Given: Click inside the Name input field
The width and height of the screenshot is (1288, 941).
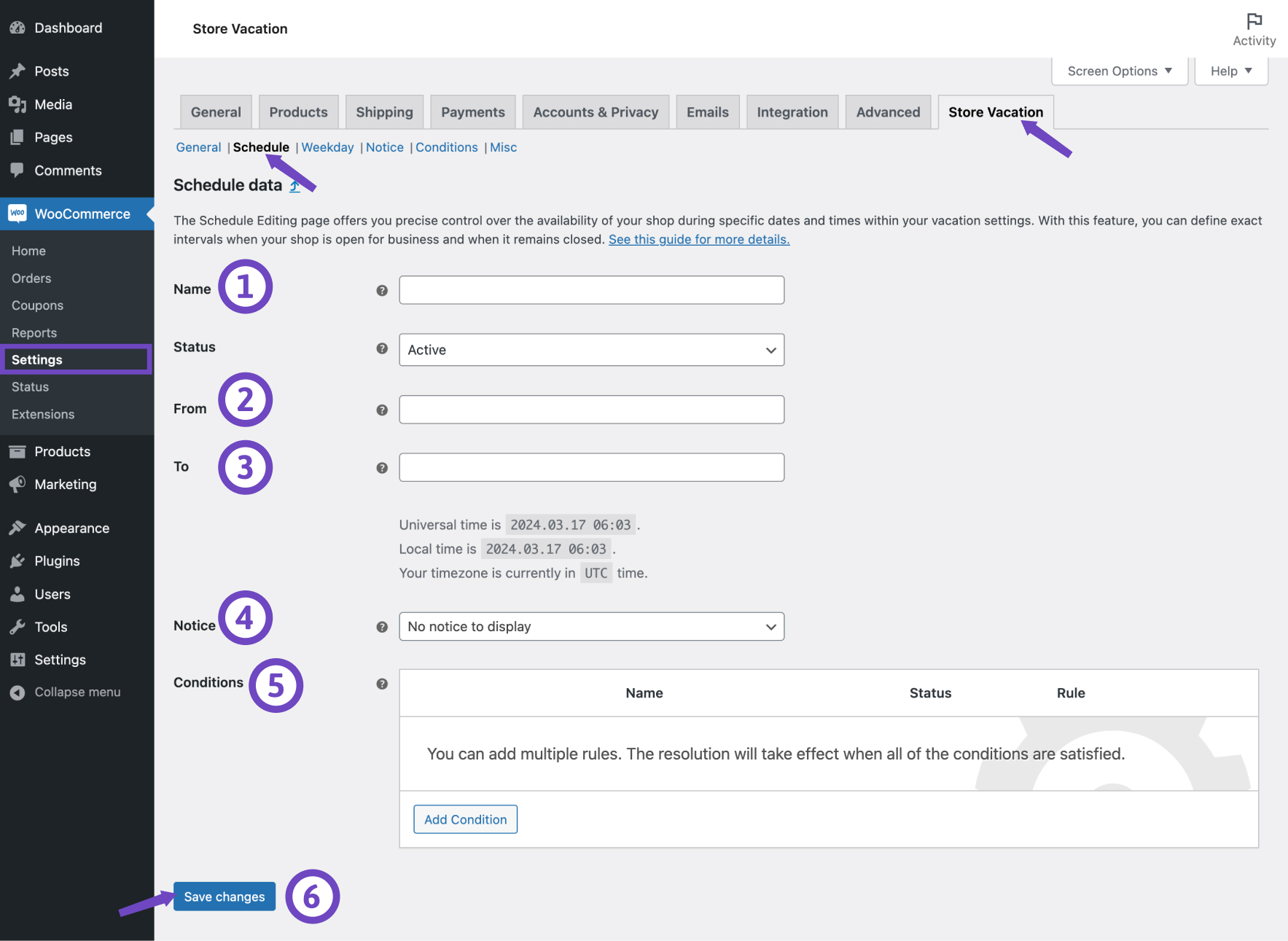Looking at the screenshot, I should pos(590,289).
